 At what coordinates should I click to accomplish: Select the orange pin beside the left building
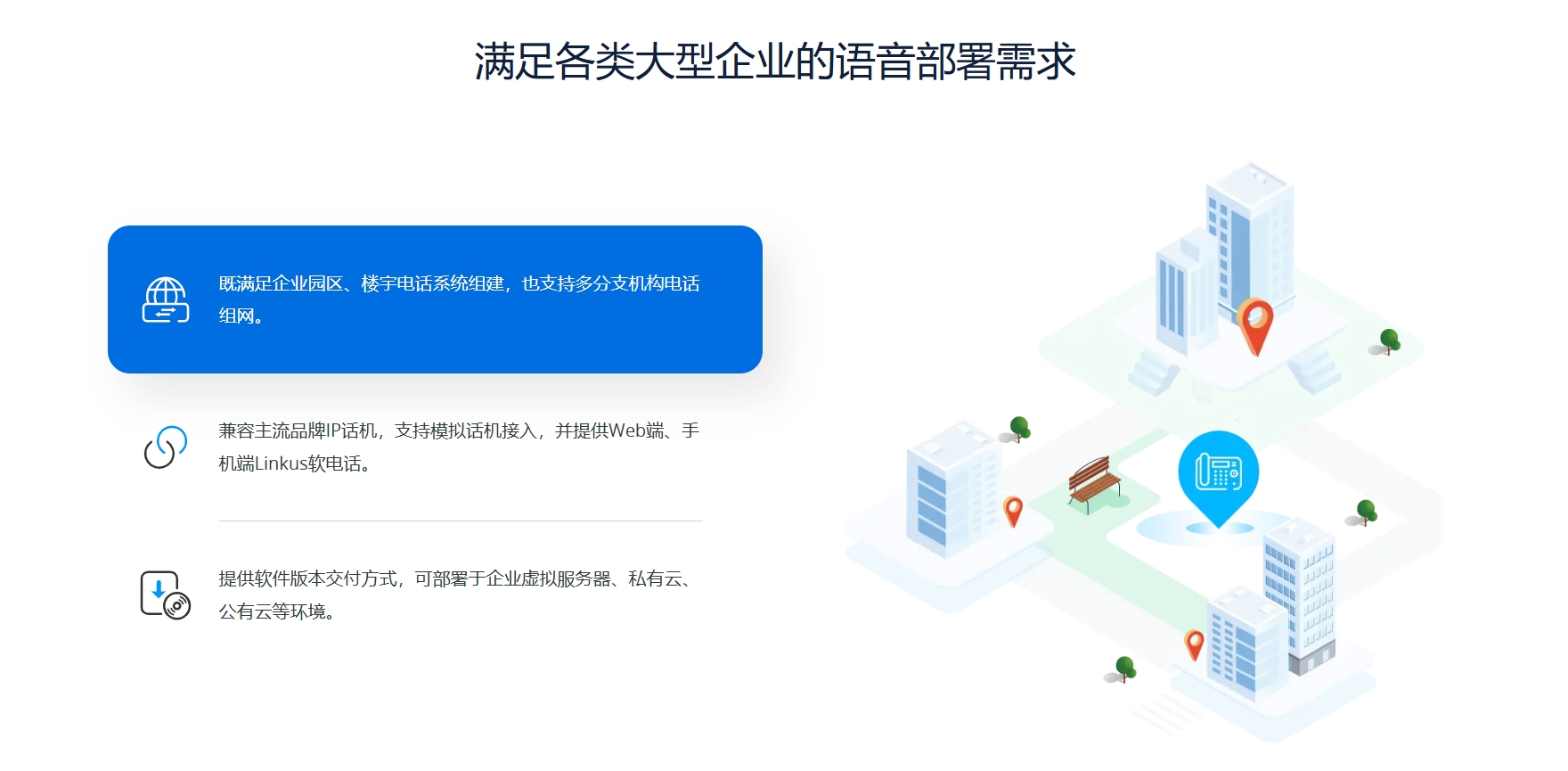tap(1013, 511)
